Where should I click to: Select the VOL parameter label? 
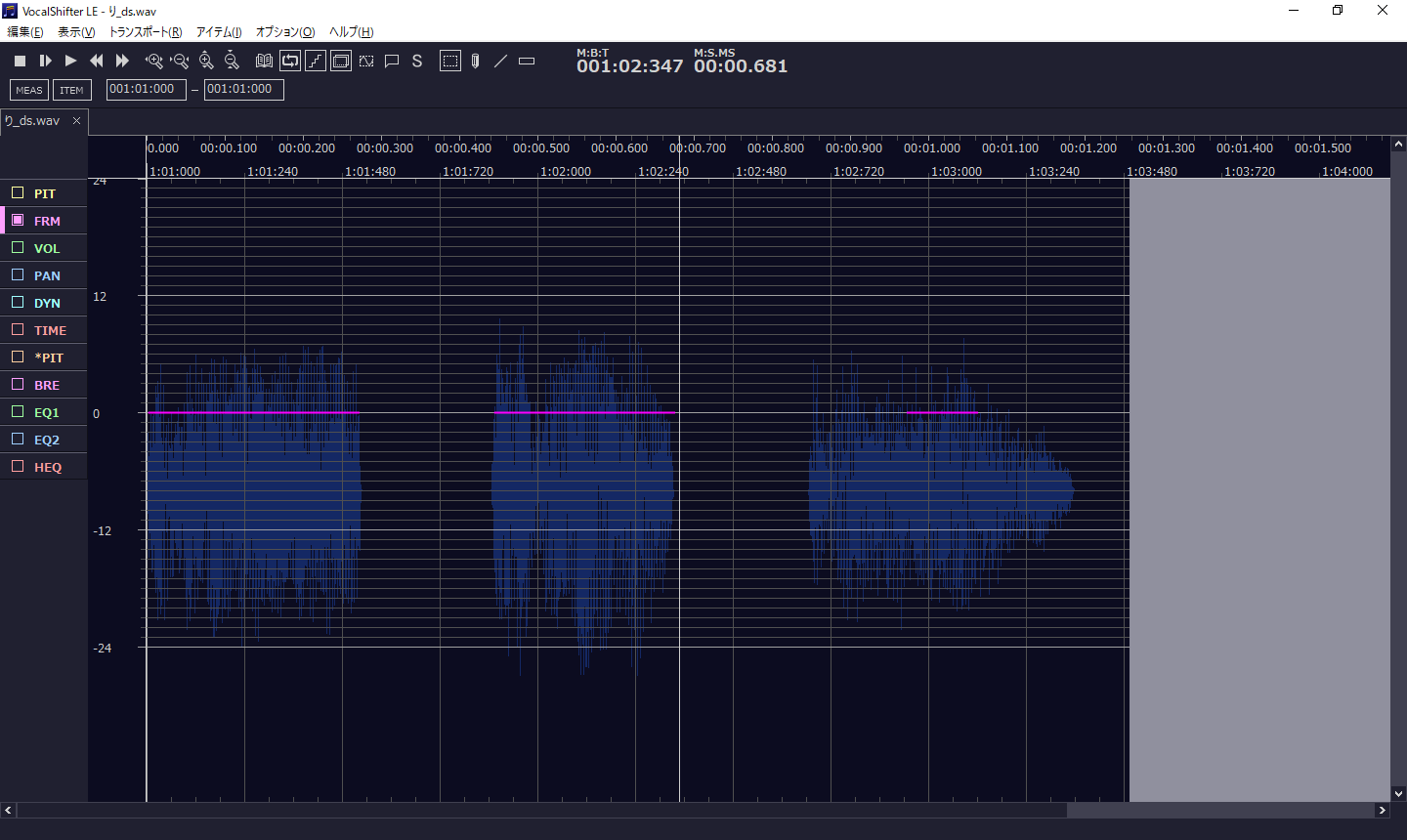tap(47, 249)
